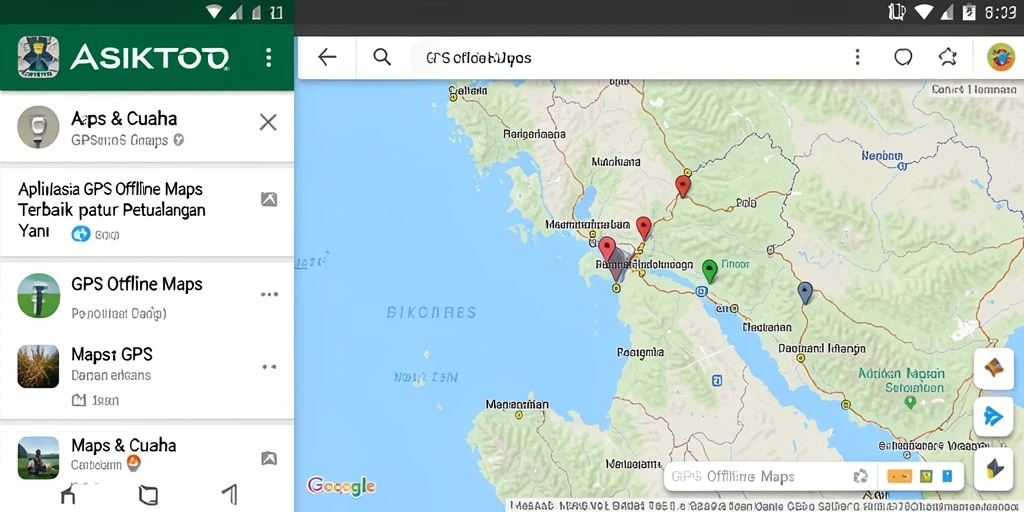Open the Mapst GPS list item
Image resolution: width=1024 pixels, height=512 pixels.
click(x=147, y=374)
